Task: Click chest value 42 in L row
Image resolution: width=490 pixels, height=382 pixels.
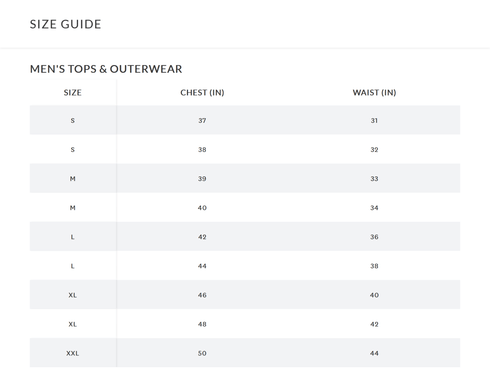Action: click(x=202, y=237)
